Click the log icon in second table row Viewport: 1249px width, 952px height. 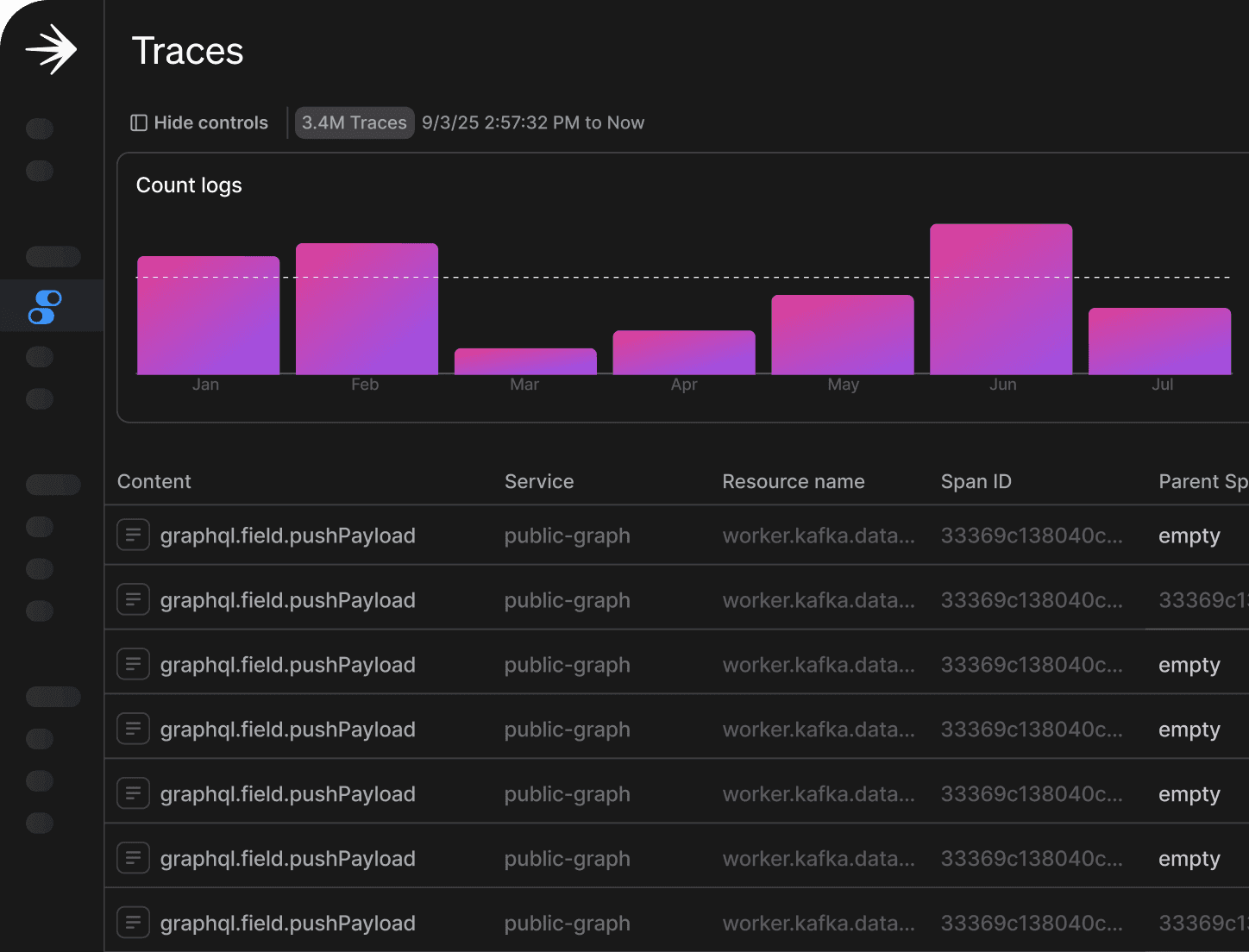click(134, 600)
